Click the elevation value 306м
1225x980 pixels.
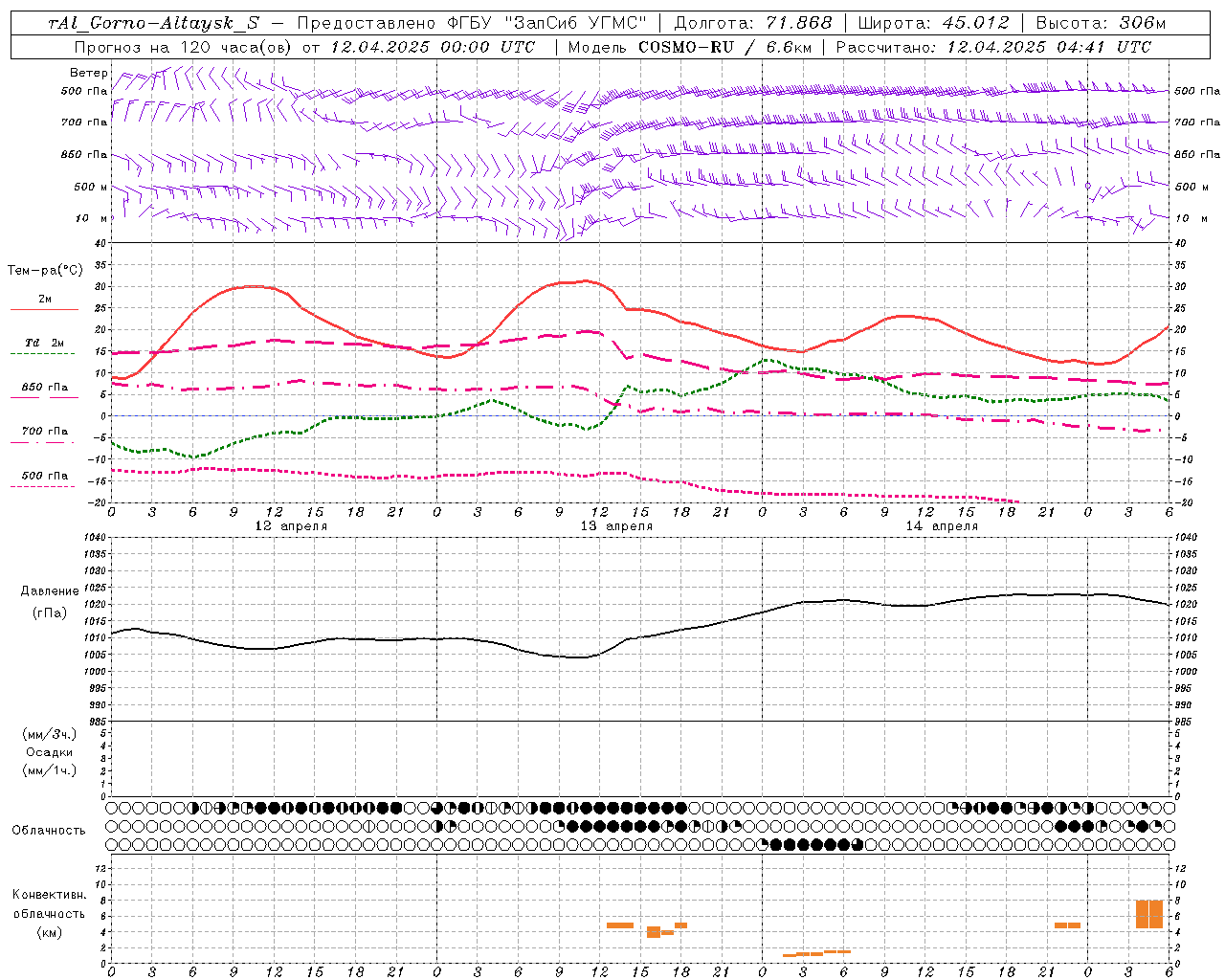tap(1143, 23)
